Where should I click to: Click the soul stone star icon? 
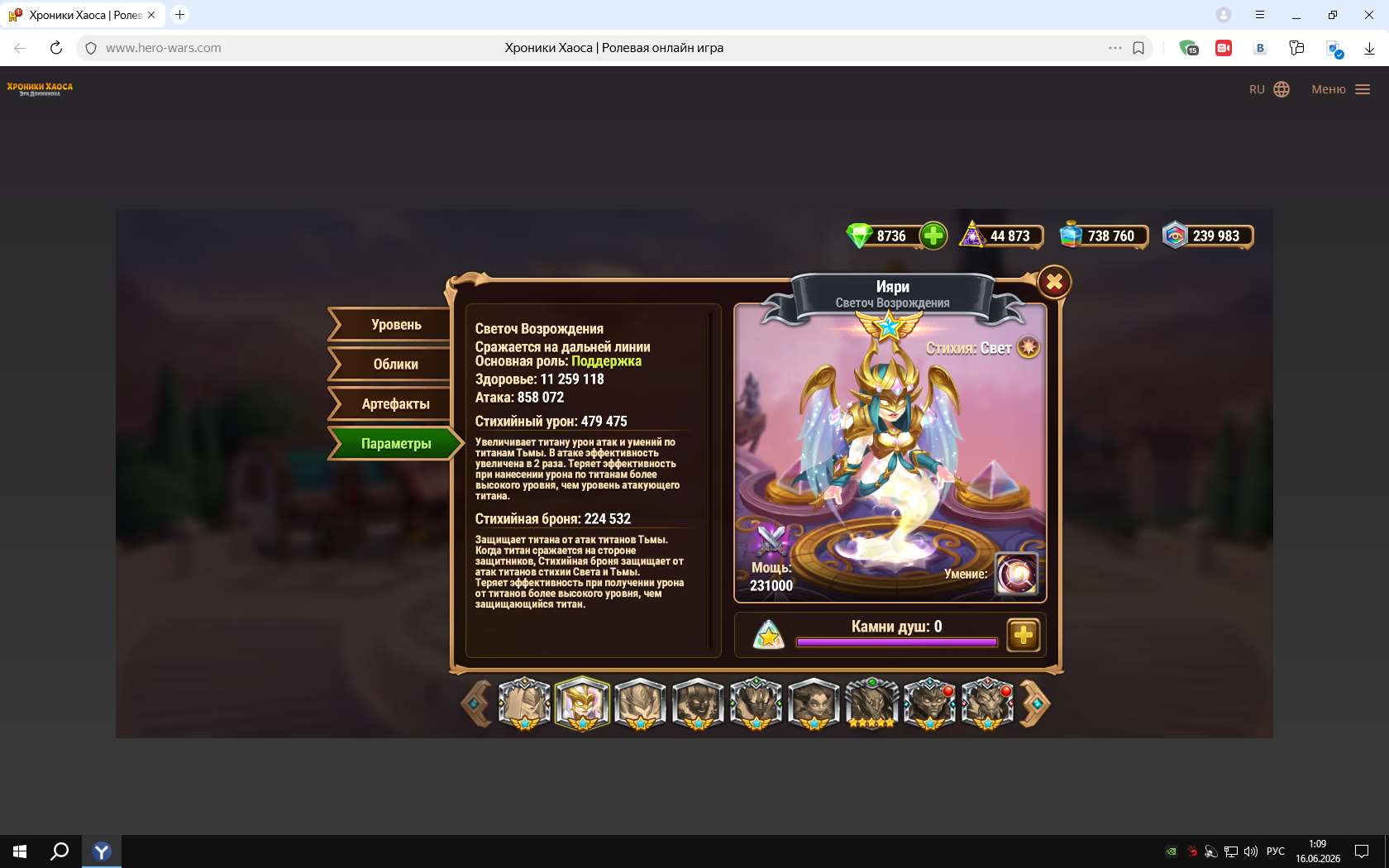pos(769,635)
